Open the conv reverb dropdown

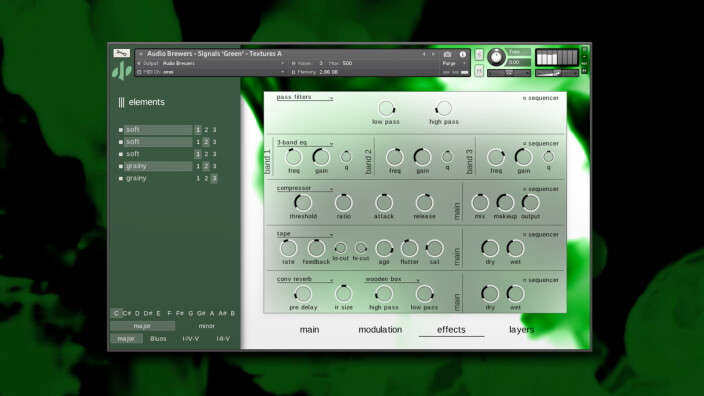point(305,279)
